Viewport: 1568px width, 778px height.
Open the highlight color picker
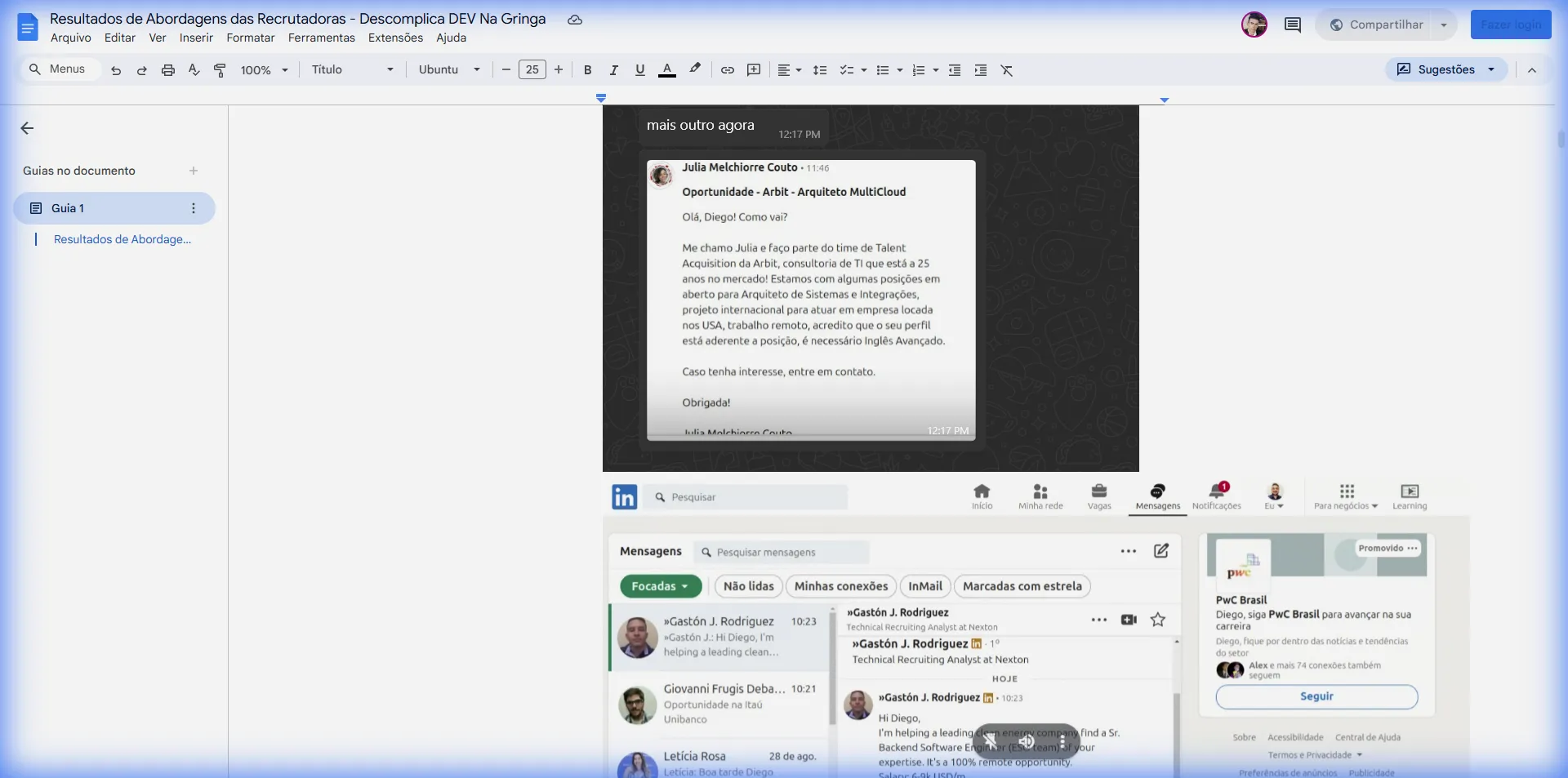click(695, 69)
